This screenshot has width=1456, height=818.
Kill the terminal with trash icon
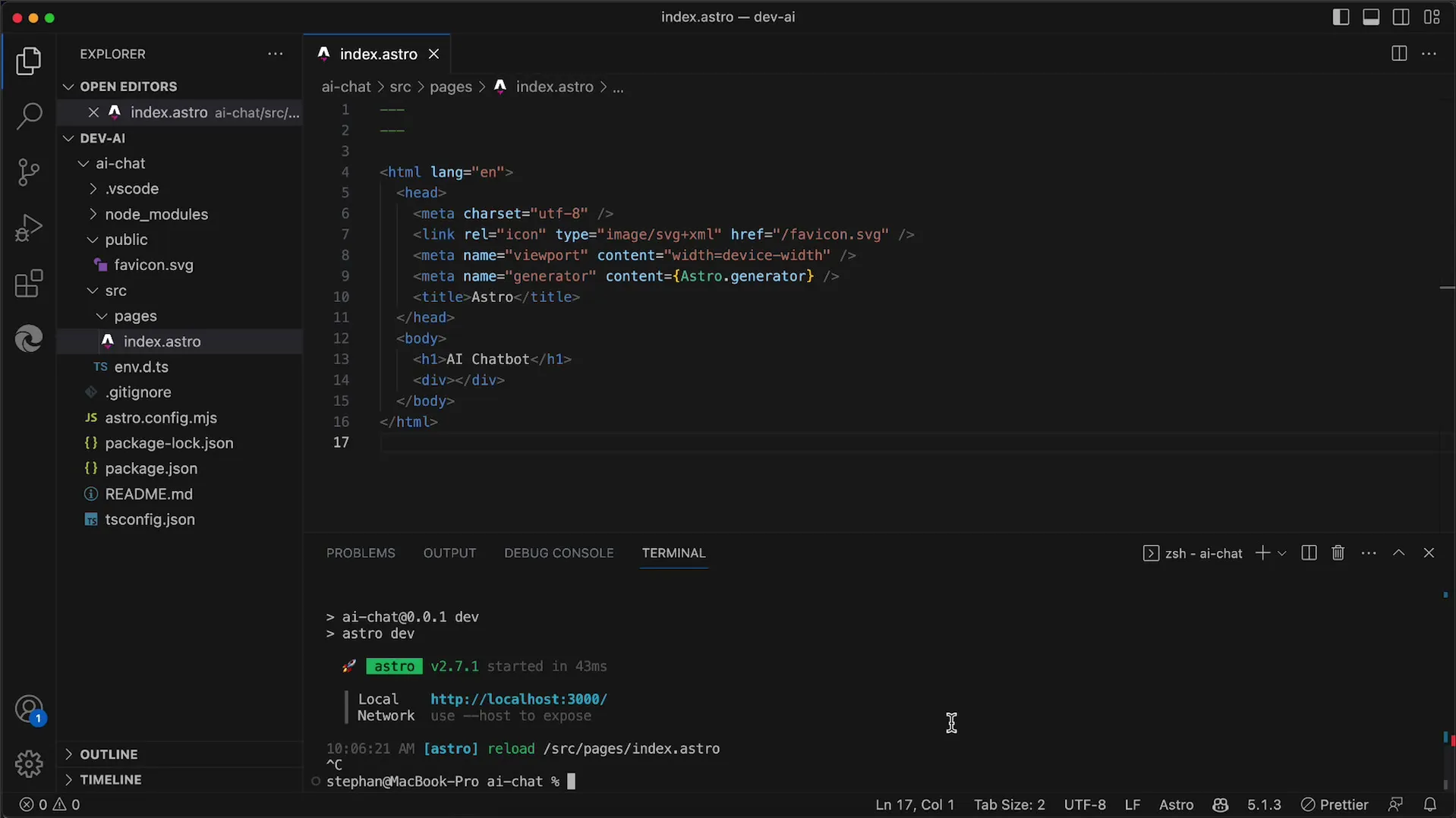click(x=1338, y=553)
